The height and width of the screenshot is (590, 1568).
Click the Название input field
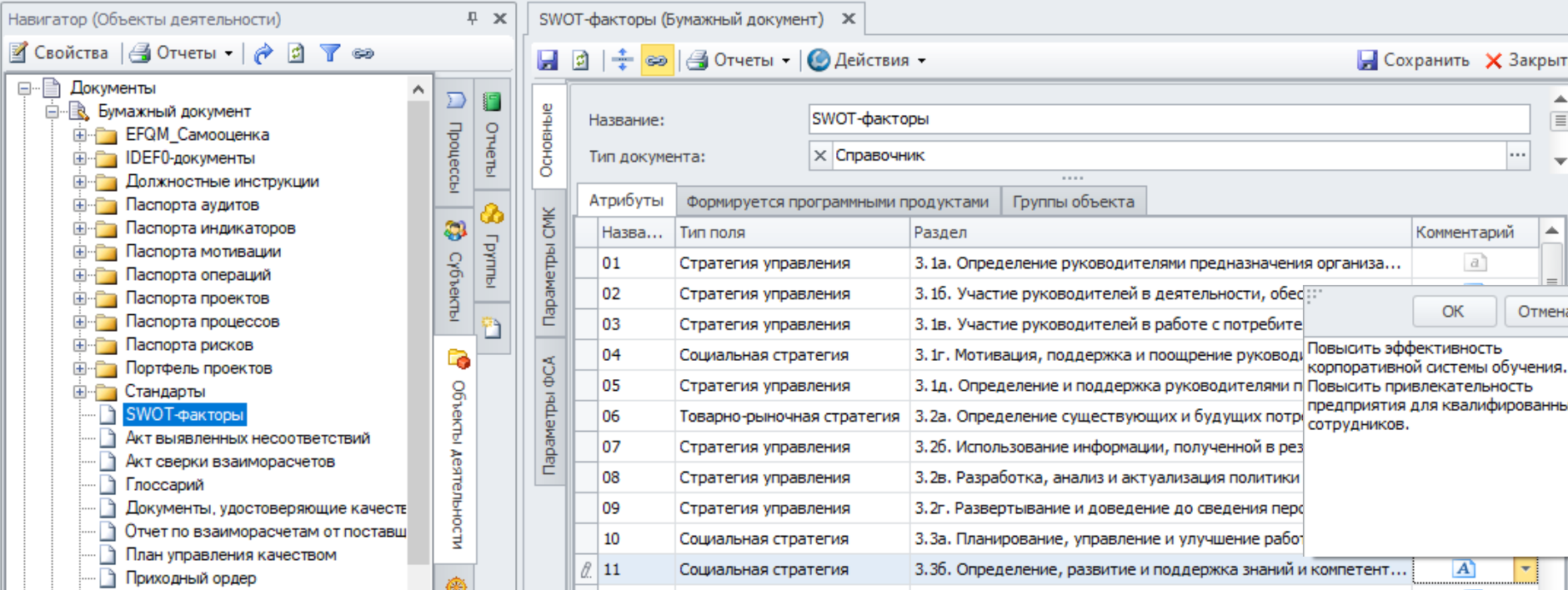[1167, 119]
